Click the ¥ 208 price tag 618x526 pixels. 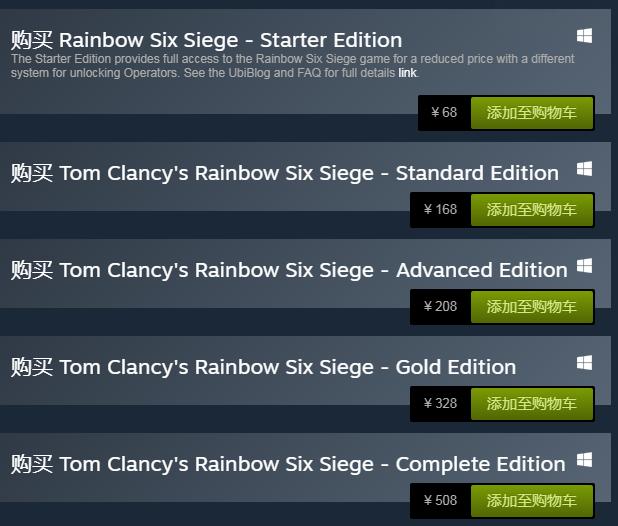(x=440, y=307)
